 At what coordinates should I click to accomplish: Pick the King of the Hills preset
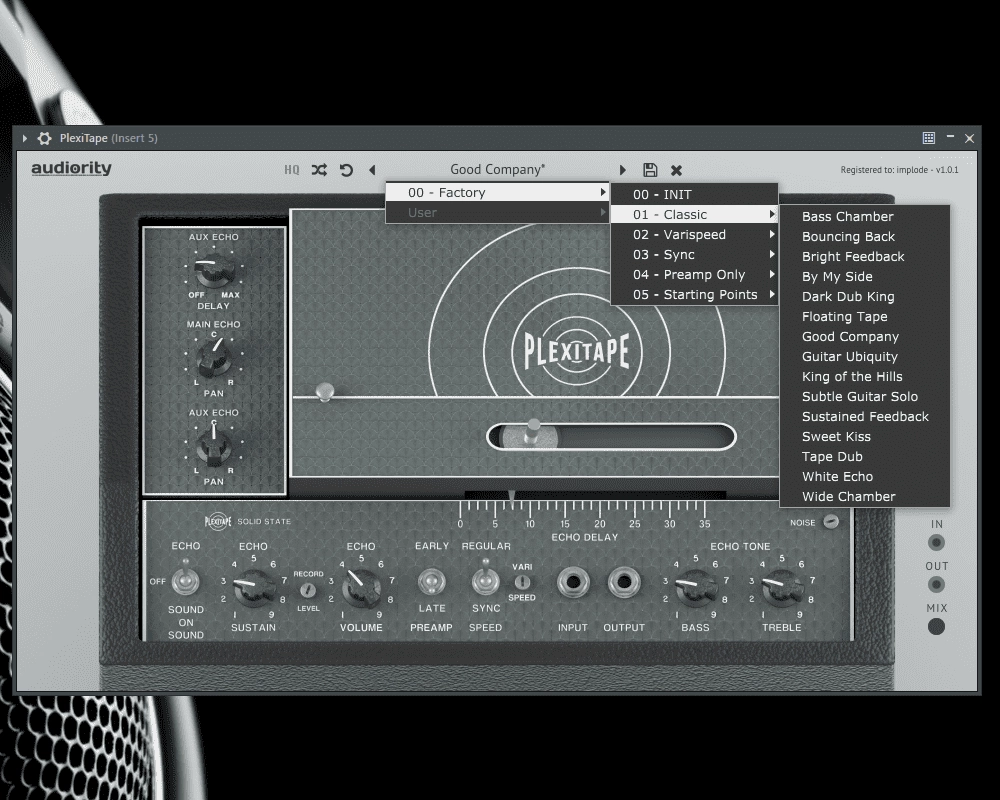[x=865, y=376]
